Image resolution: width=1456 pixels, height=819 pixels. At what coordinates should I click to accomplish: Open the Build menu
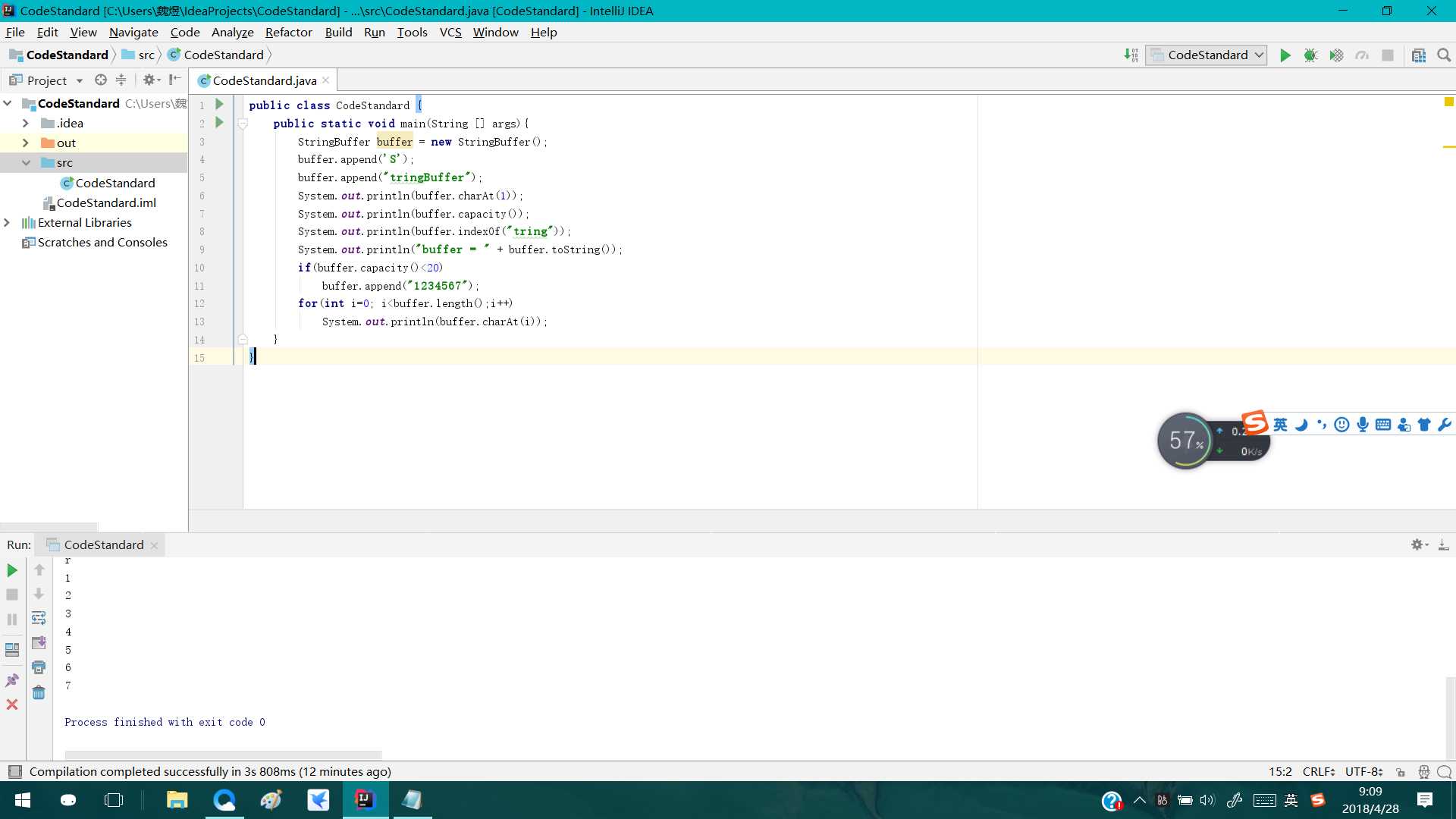pyautogui.click(x=338, y=32)
